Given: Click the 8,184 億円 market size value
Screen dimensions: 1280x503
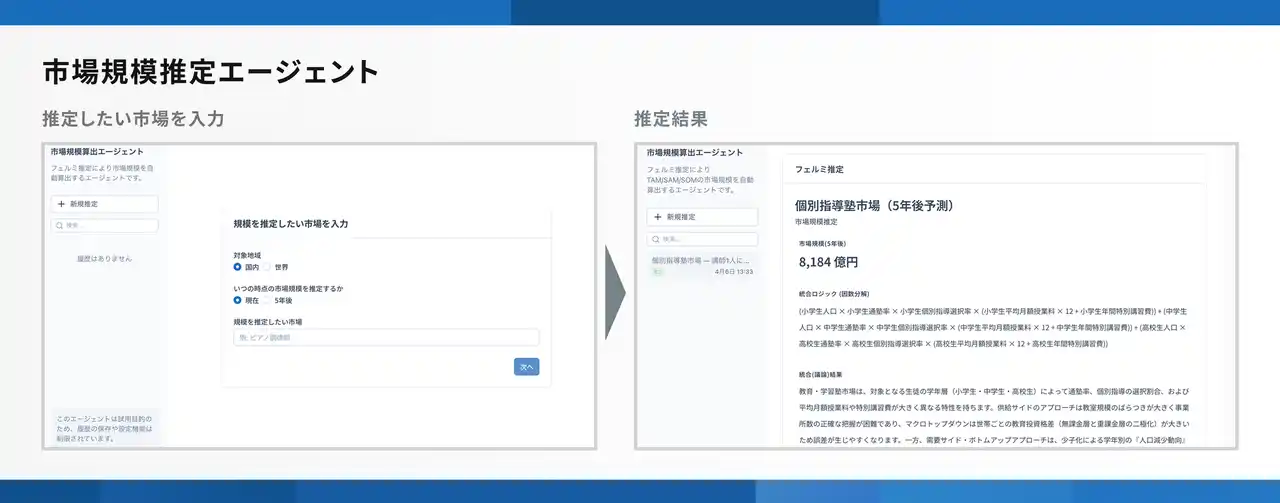Looking at the screenshot, I should (x=828, y=262).
